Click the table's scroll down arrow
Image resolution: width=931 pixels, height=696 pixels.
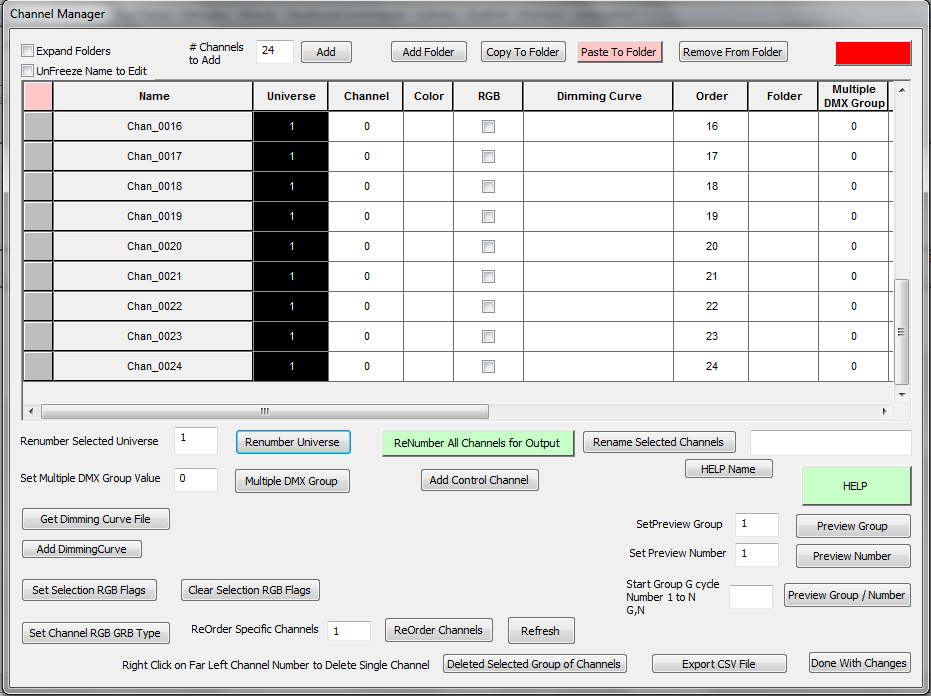tap(902, 394)
